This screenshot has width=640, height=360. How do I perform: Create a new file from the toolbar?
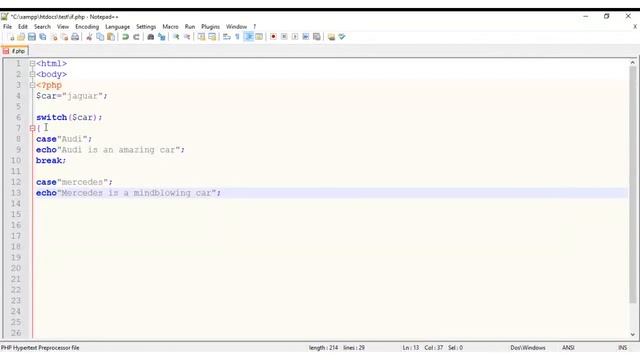[11, 37]
